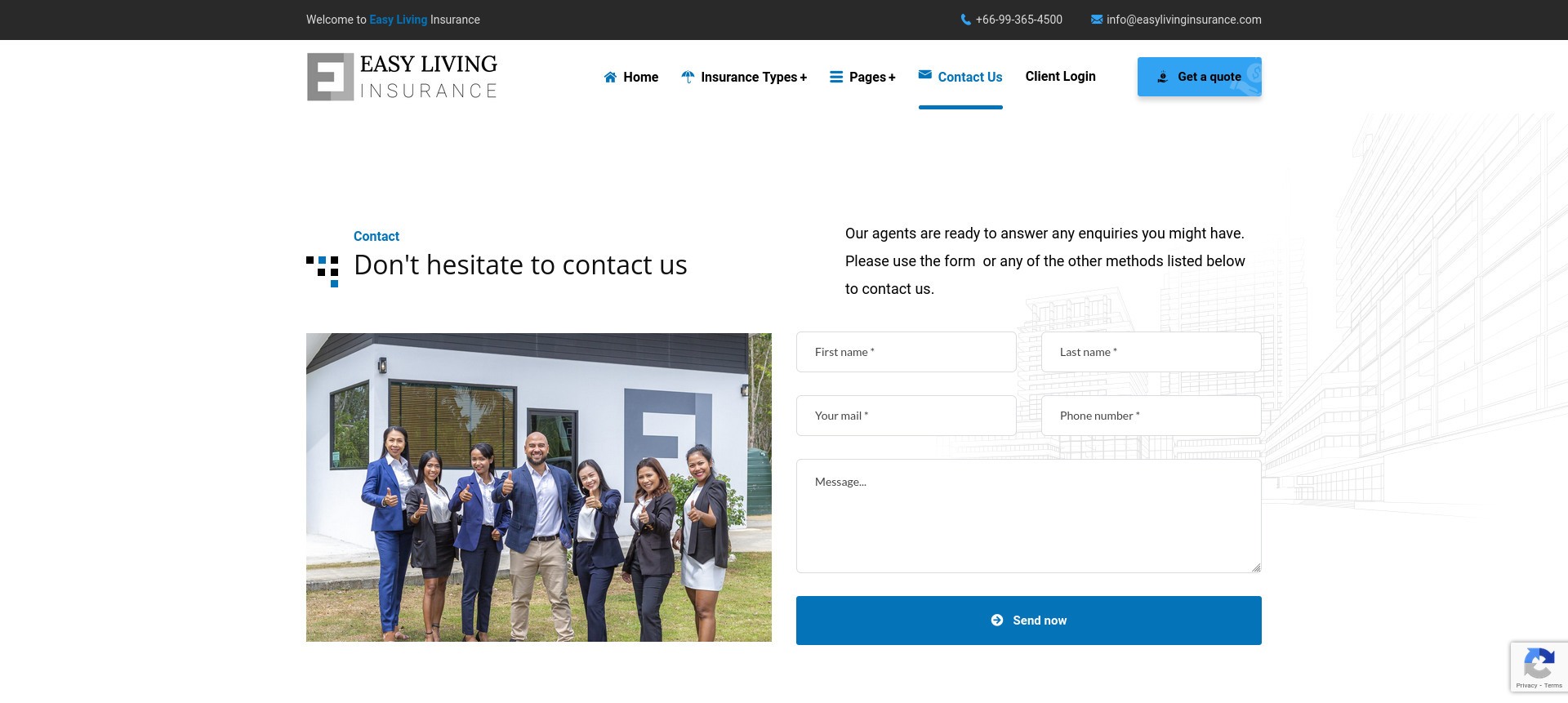Click the umbrella icon for Insurance Types
1568x703 pixels.
(688, 77)
